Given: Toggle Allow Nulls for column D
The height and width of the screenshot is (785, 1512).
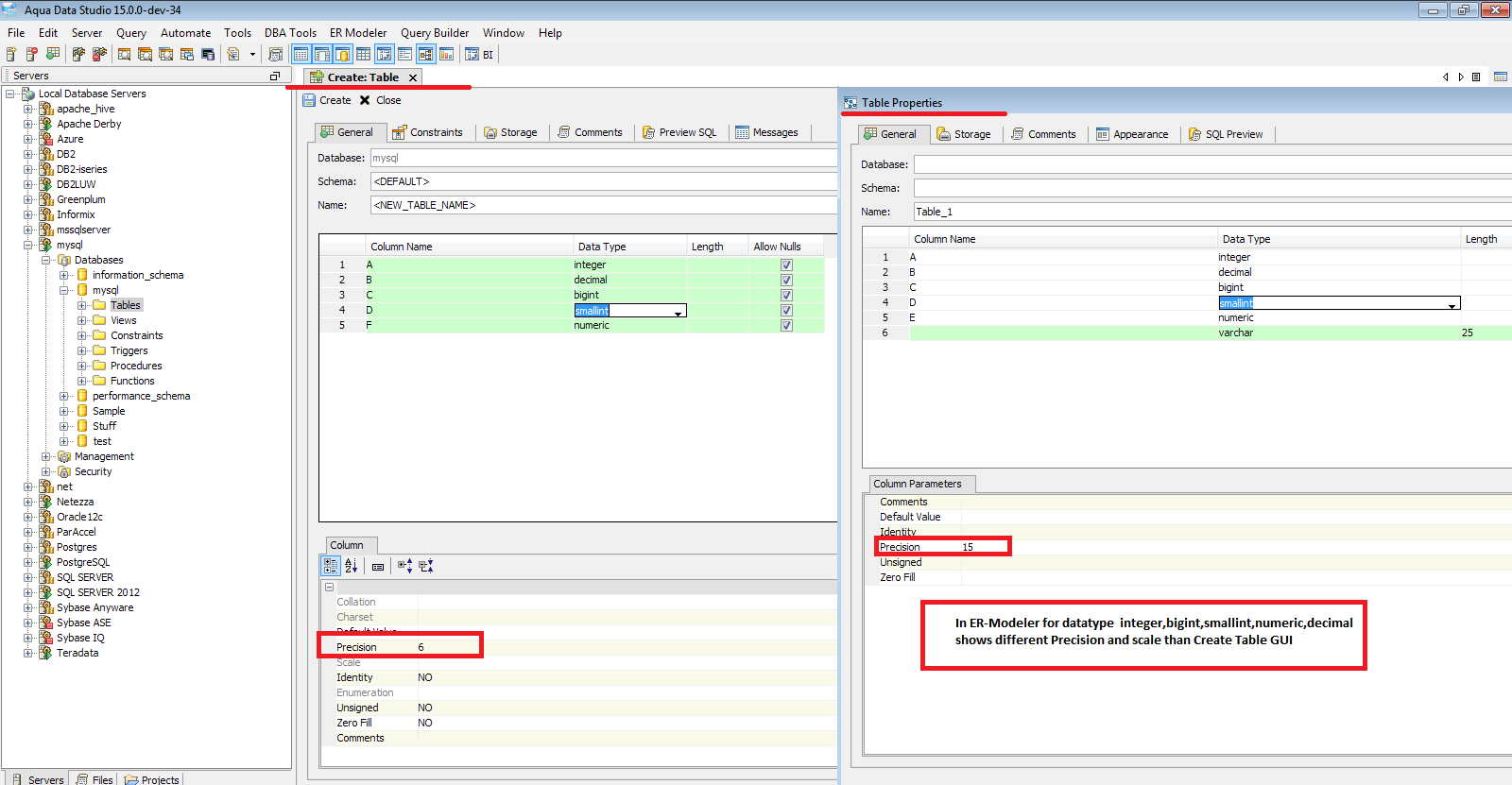Looking at the screenshot, I should coord(786,311).
